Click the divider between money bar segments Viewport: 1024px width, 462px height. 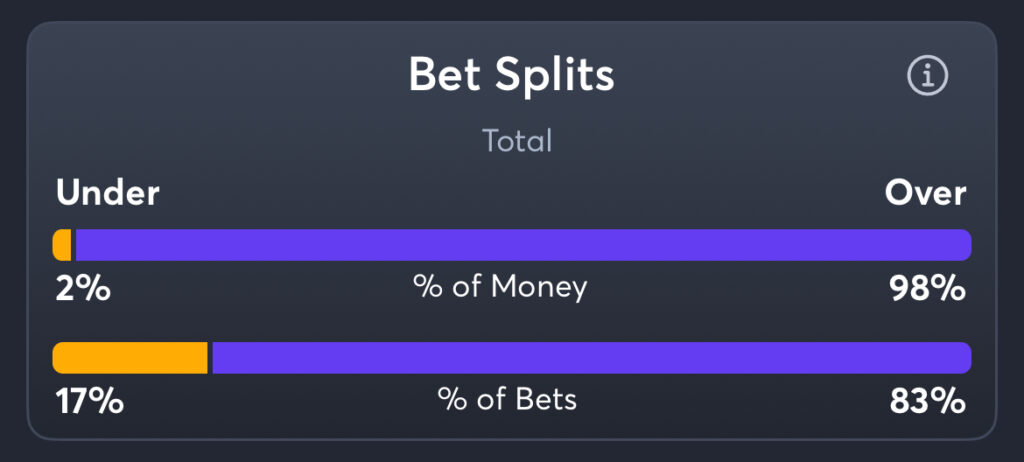point(73,245)
